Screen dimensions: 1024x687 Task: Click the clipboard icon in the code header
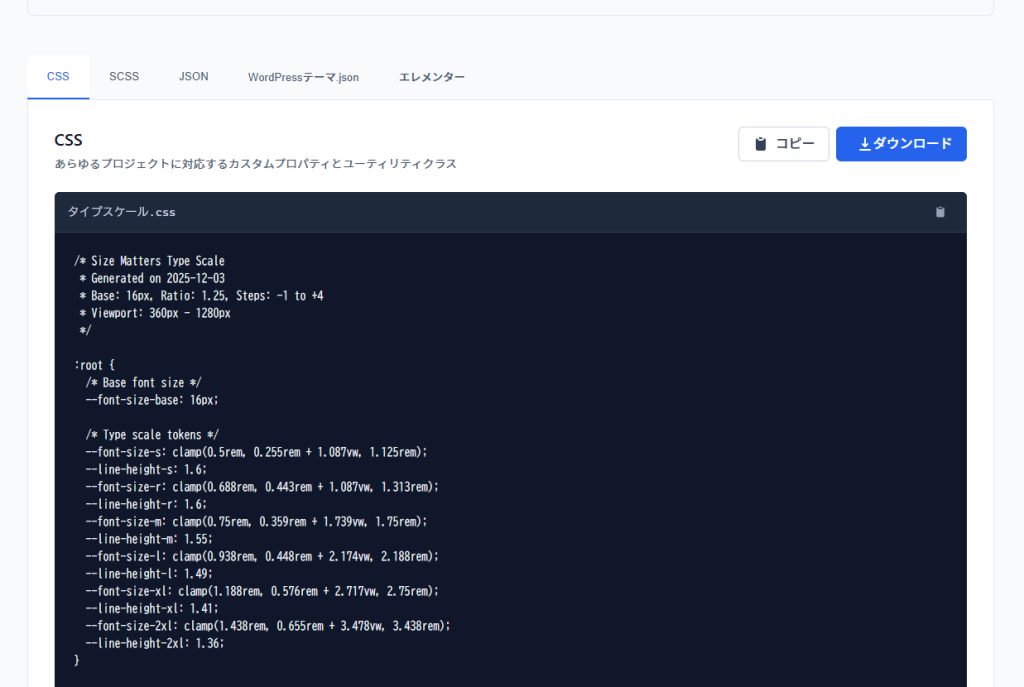pos(940,212)
